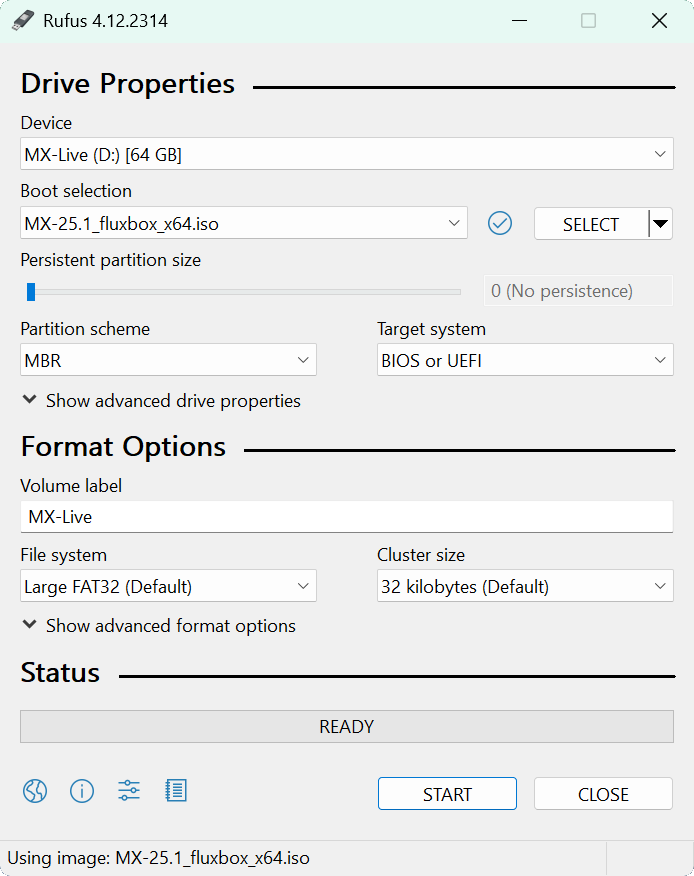694x876 pixels.
Task: Click the About info icon
Action: 82,792
